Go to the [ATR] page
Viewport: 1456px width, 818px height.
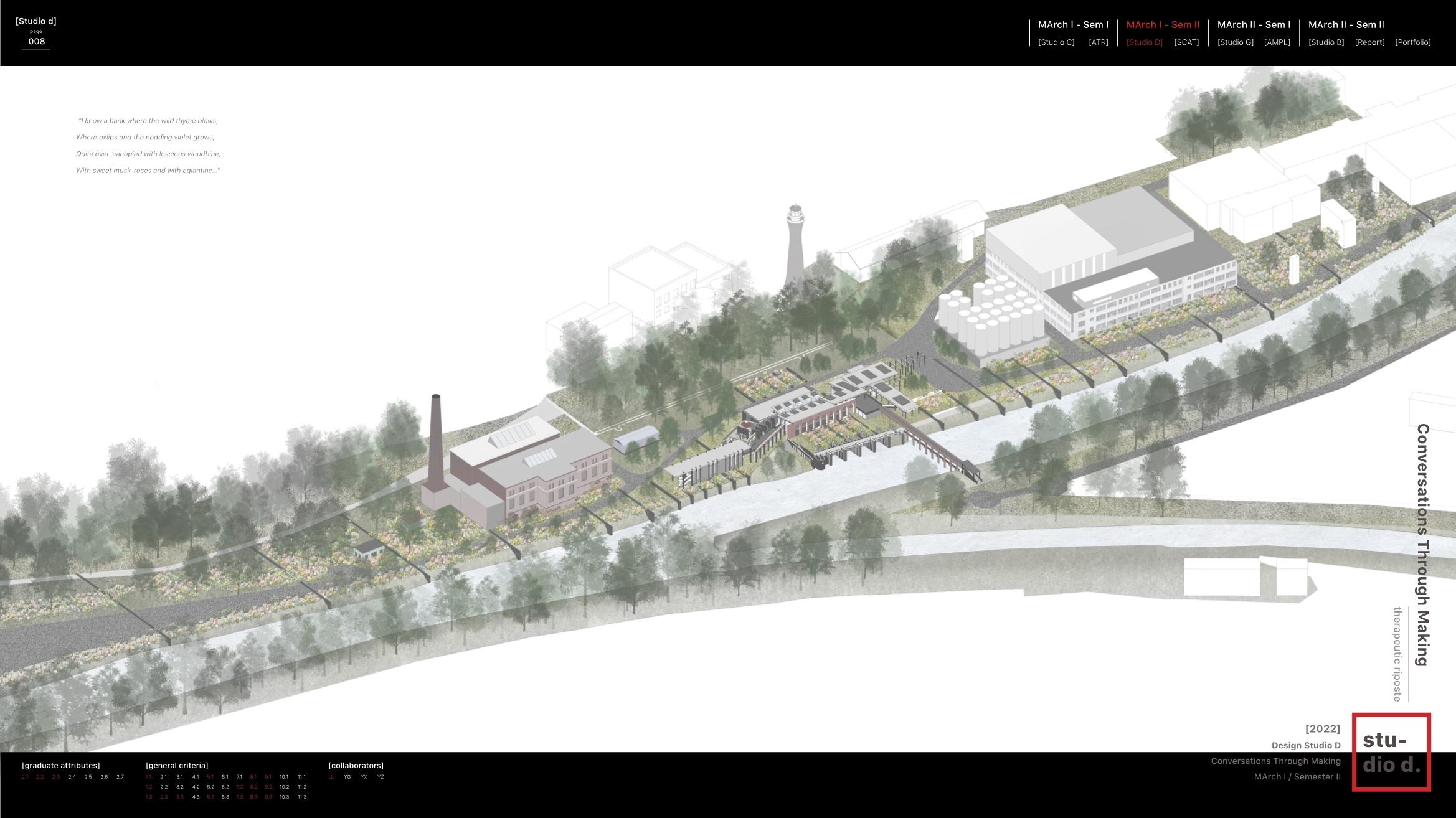pyautogui.click(x=1099, y=42)
